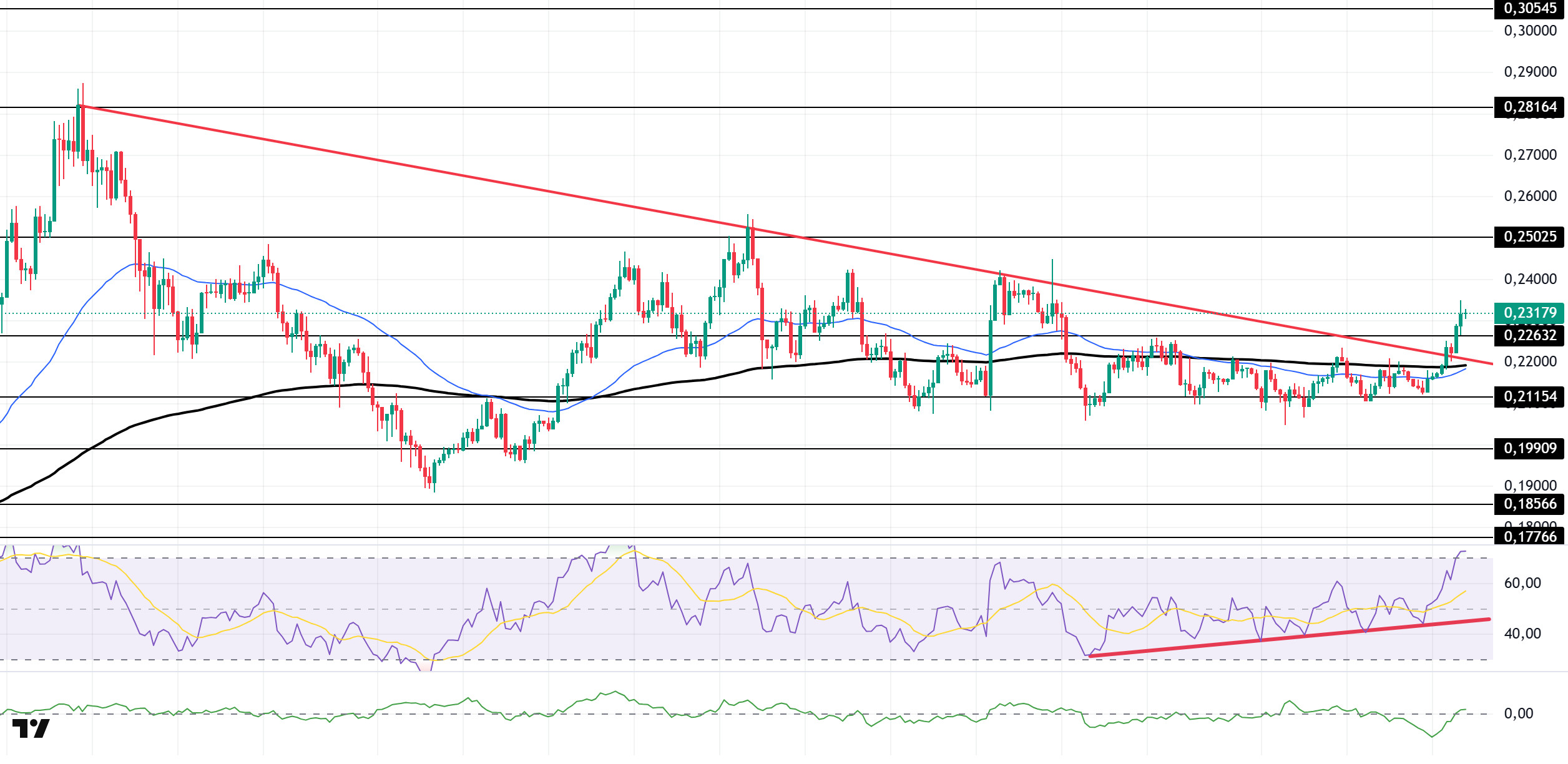Select the red rising RSI trendline
The width and height of the screenshot is (1568, 764).
point(1289,637)
